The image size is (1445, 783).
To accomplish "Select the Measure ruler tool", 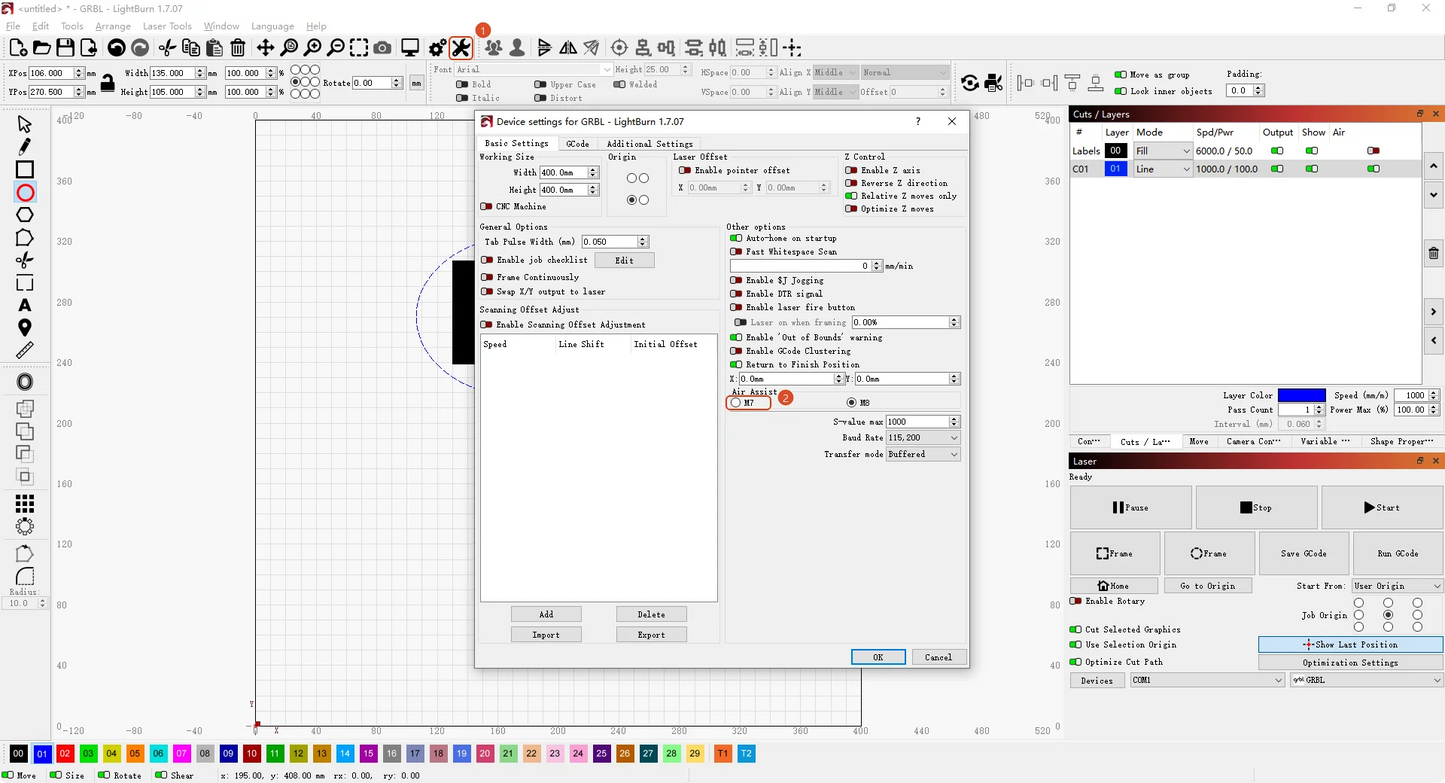I will click(x=25, y=350).
